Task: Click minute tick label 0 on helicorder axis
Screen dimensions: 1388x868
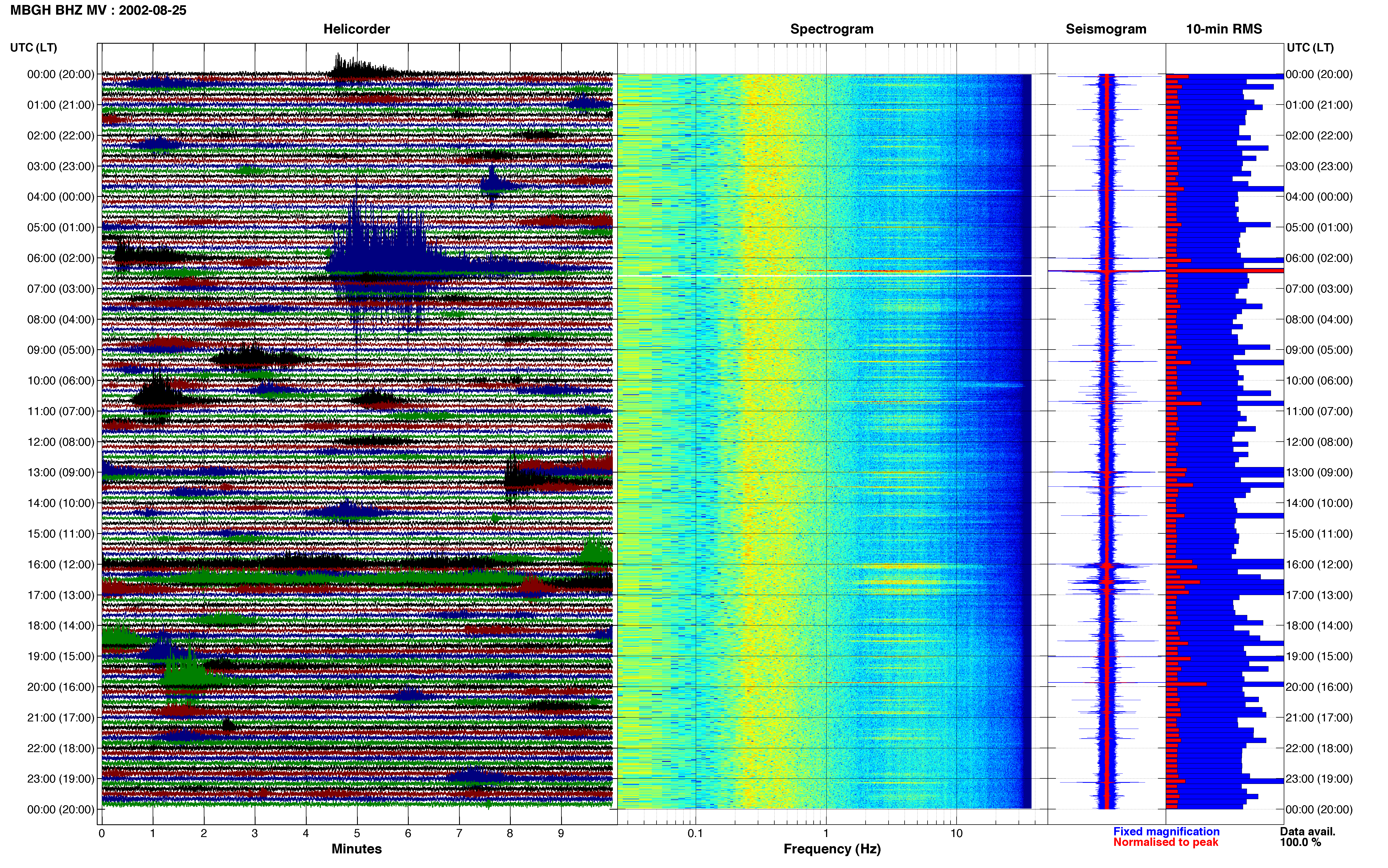Action: 101,833
